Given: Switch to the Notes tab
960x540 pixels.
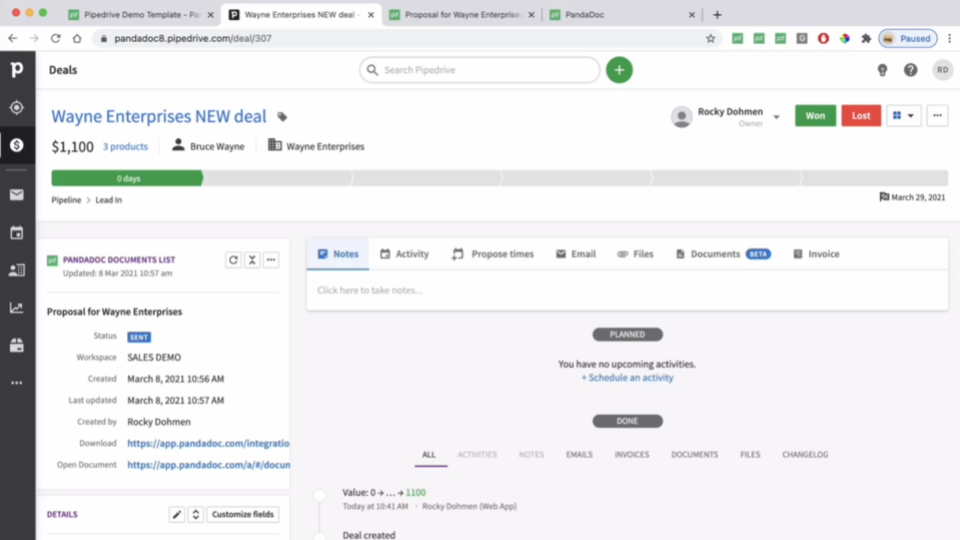Looking at the screenshot, I should 338,253.
